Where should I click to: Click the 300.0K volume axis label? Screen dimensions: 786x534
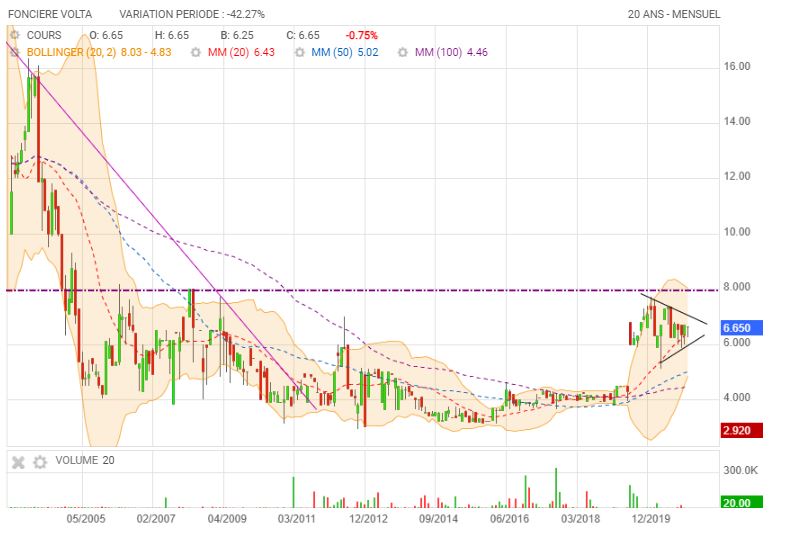point(740,470)
